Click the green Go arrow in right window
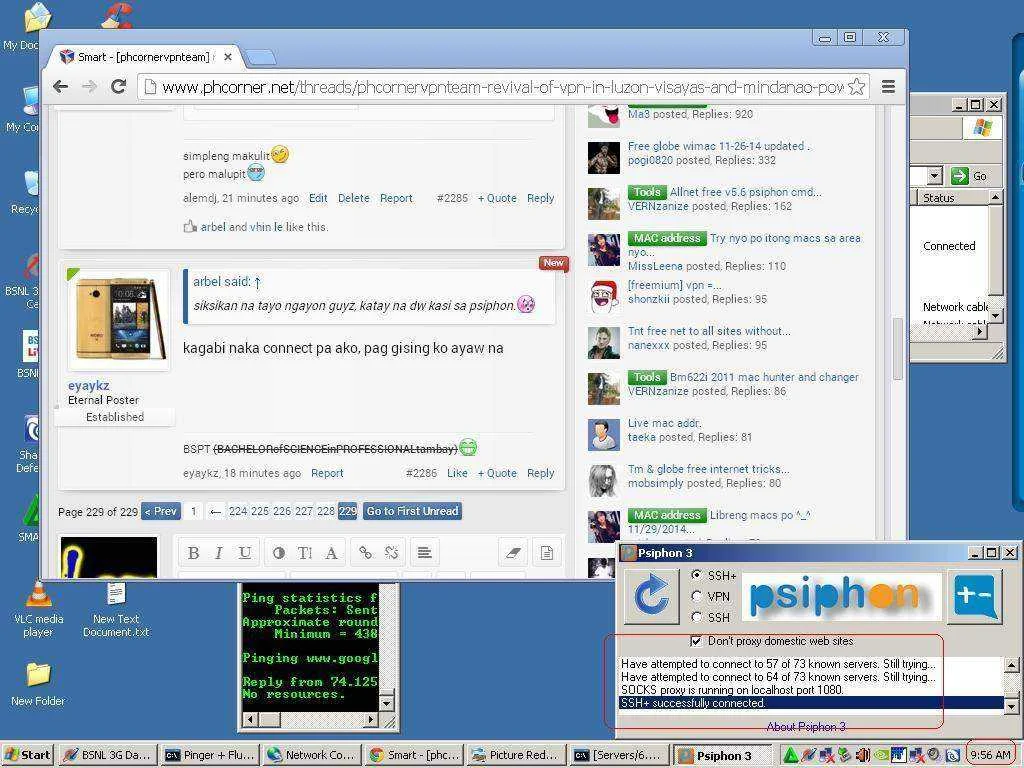Viewport: 1024px width, 768px height. click(x=959, y=176)
